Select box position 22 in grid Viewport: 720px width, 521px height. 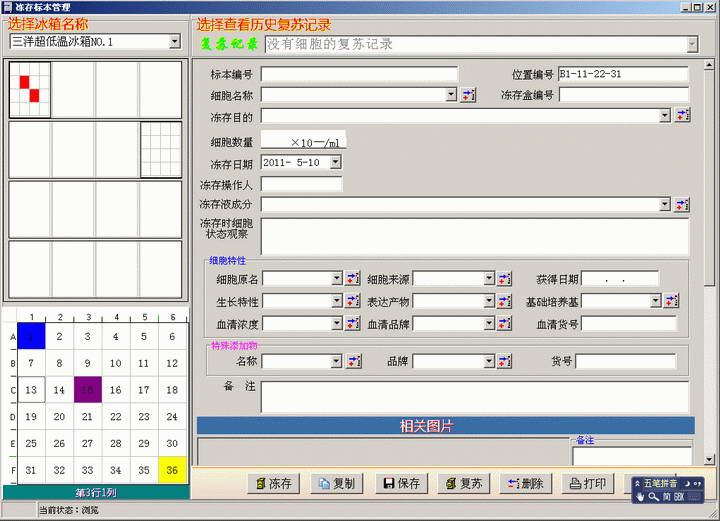(x=116, y=416)
